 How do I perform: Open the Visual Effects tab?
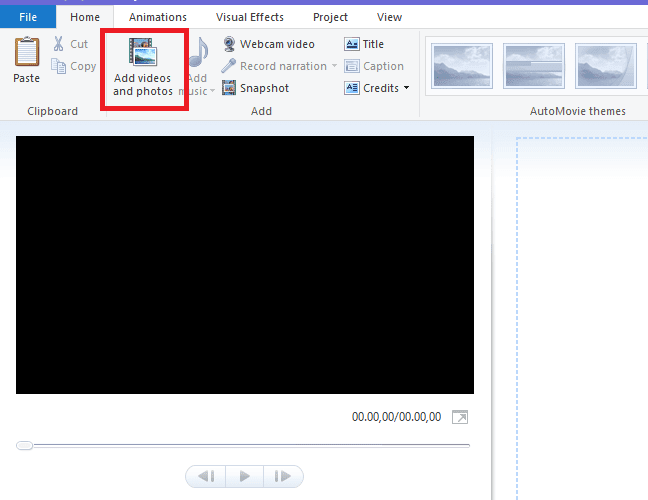click(x=250, y=17)
